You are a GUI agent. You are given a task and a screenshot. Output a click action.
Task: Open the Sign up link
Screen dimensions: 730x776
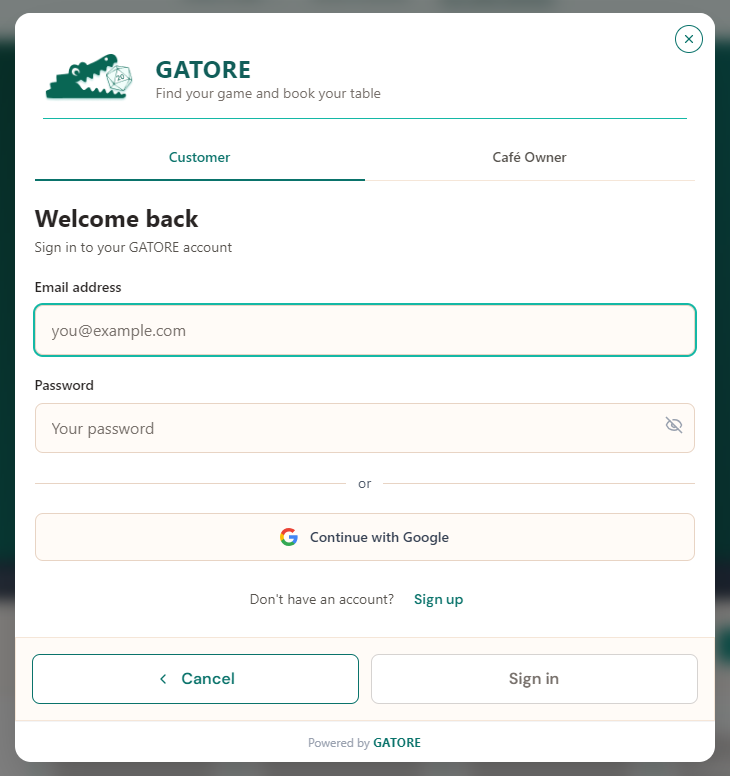click(x=438, y=599)
